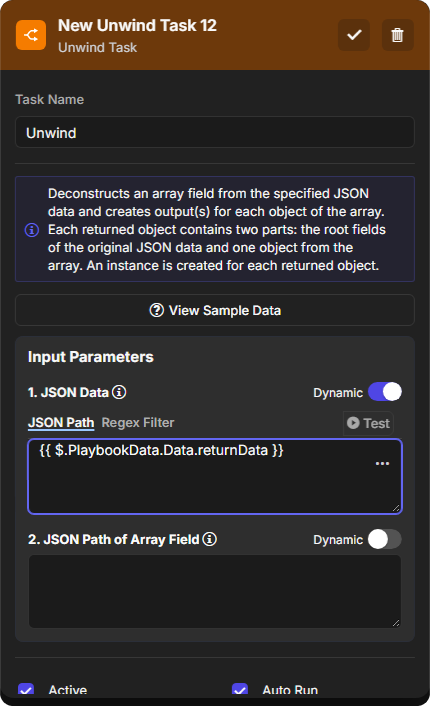Click the 'Input Parameters' heading
This screenshot has width=430, height=706.
tap(91, 357)
